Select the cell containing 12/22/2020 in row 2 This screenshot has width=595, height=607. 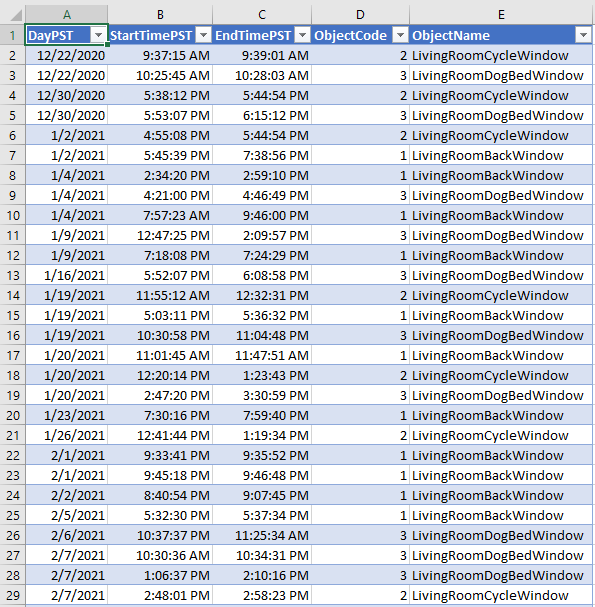pos(67,55)
